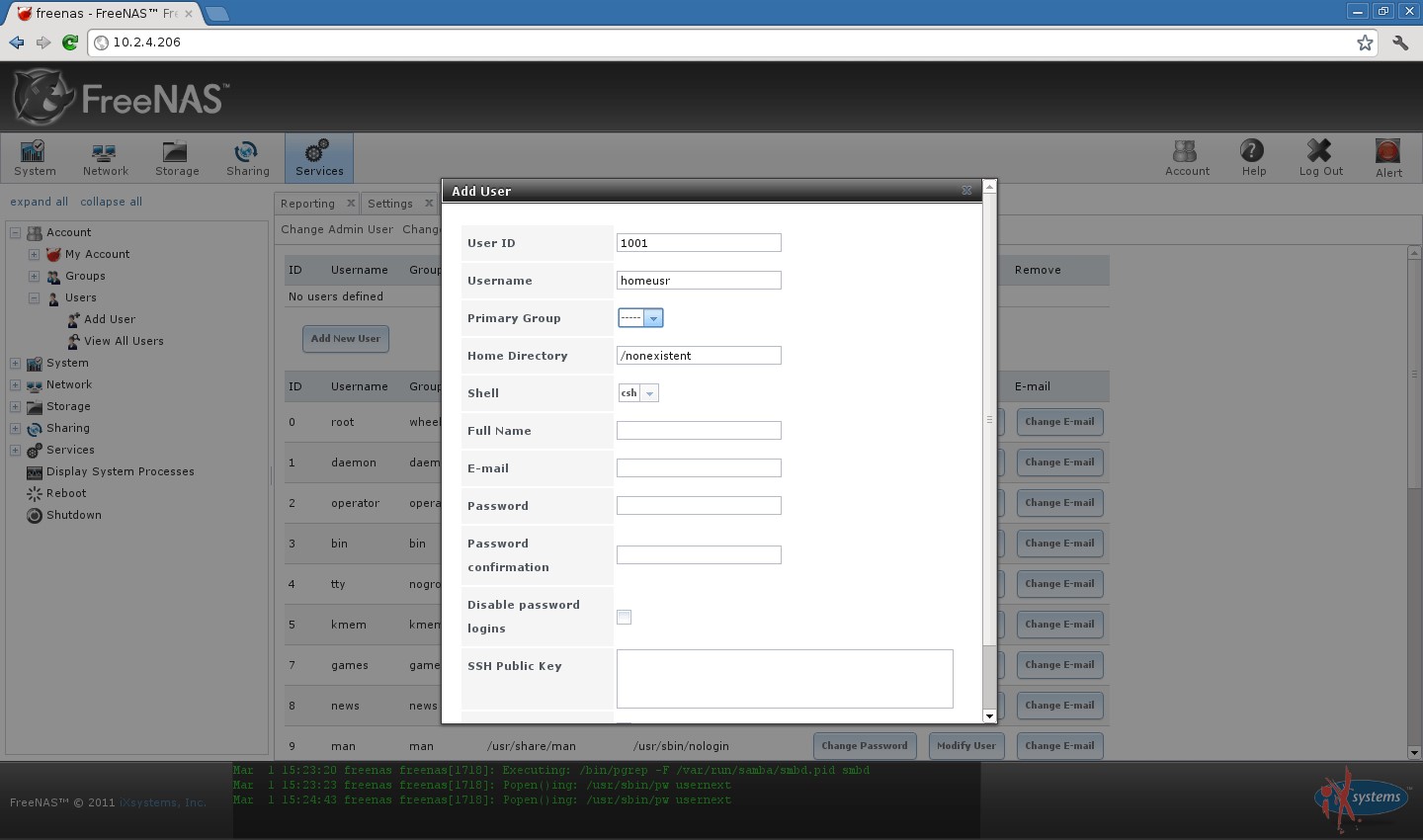Click the Log Out icon
This screenshot has height=840, width=1423.
1320,157
